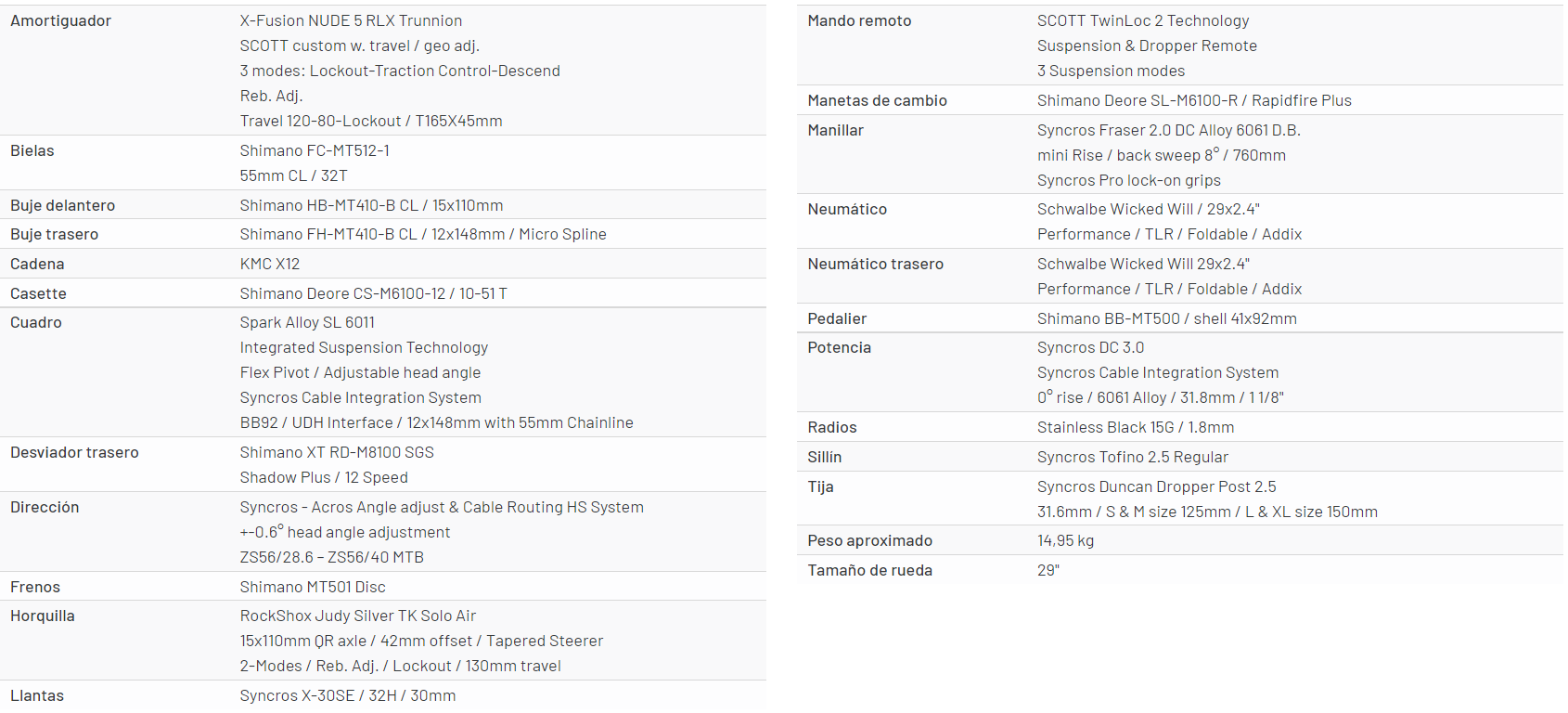
Task: Click the Tamaño de rueda label
Action: coord(869,570)
